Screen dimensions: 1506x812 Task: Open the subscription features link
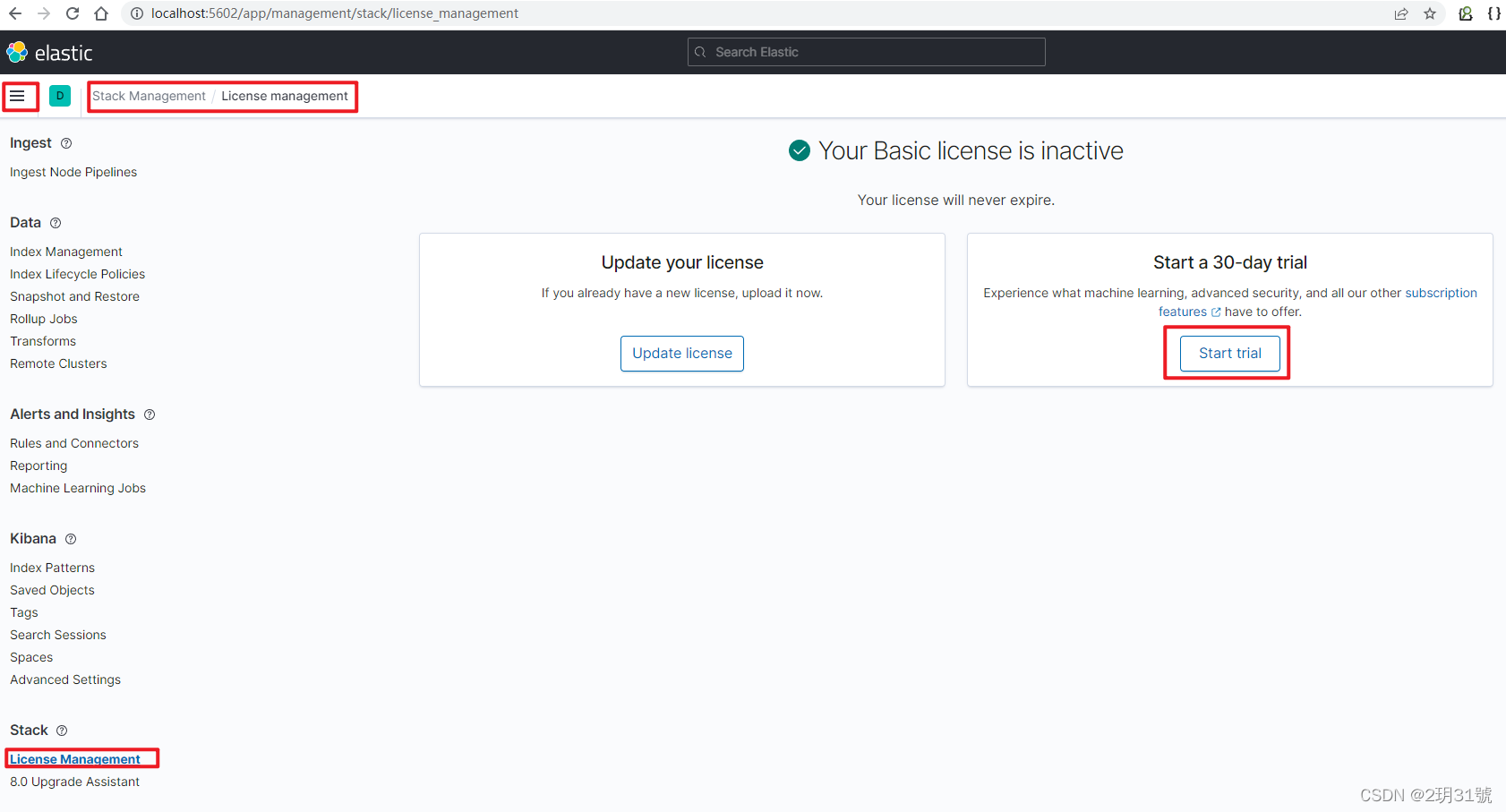point(1441,293)
